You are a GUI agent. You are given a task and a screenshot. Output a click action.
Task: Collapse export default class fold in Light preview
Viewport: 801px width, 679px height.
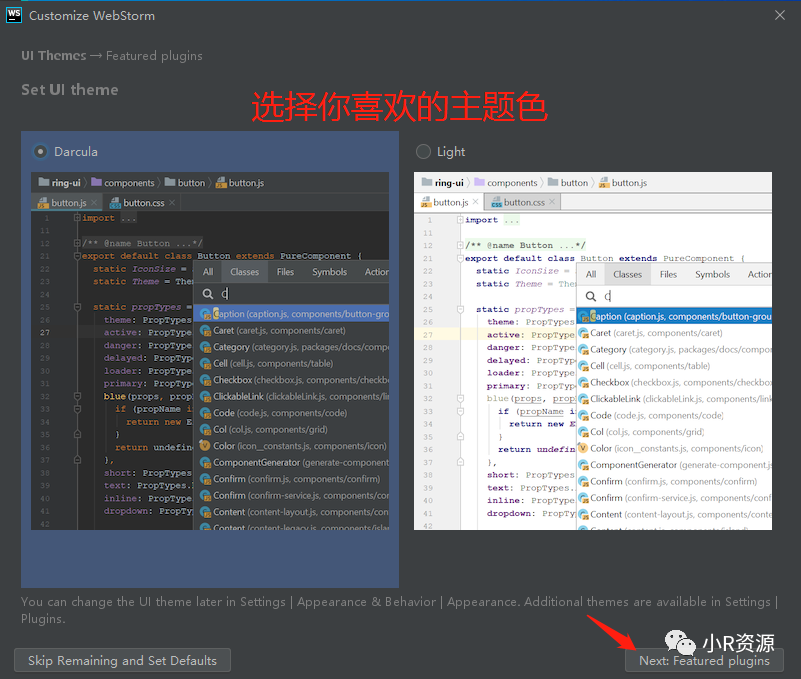pyautogui.click(x=460, y=259)
